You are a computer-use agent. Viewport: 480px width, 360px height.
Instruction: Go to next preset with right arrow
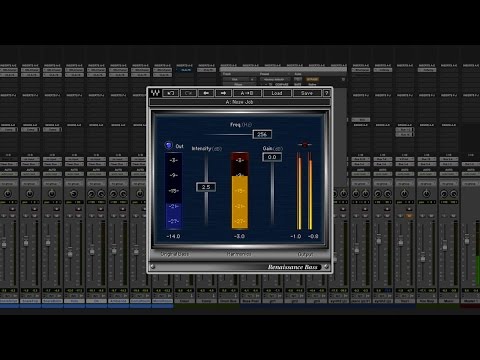pyautogui.click(x=223, y=93)
